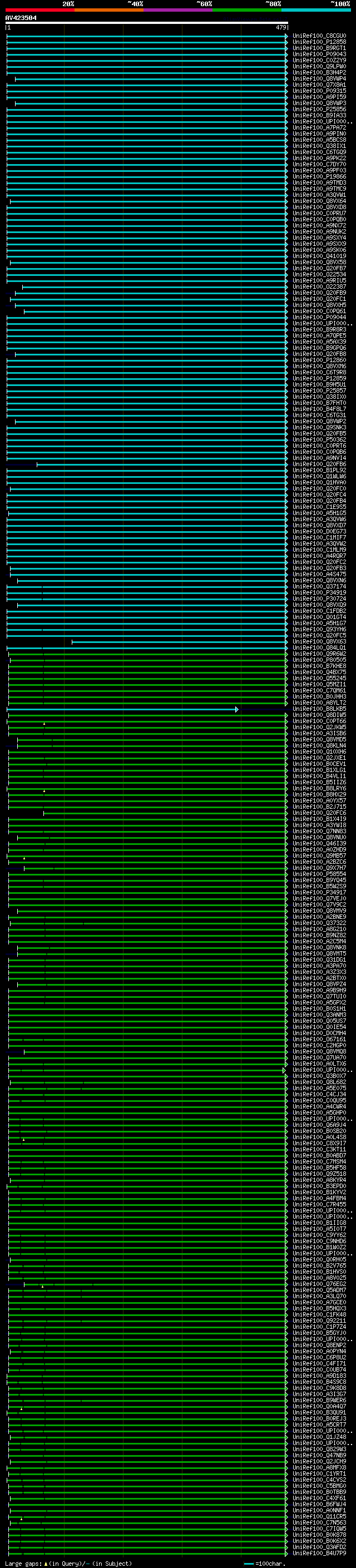
Task: Select UniRef100_Q7NN83 label
Action: [x=319, y=832]
